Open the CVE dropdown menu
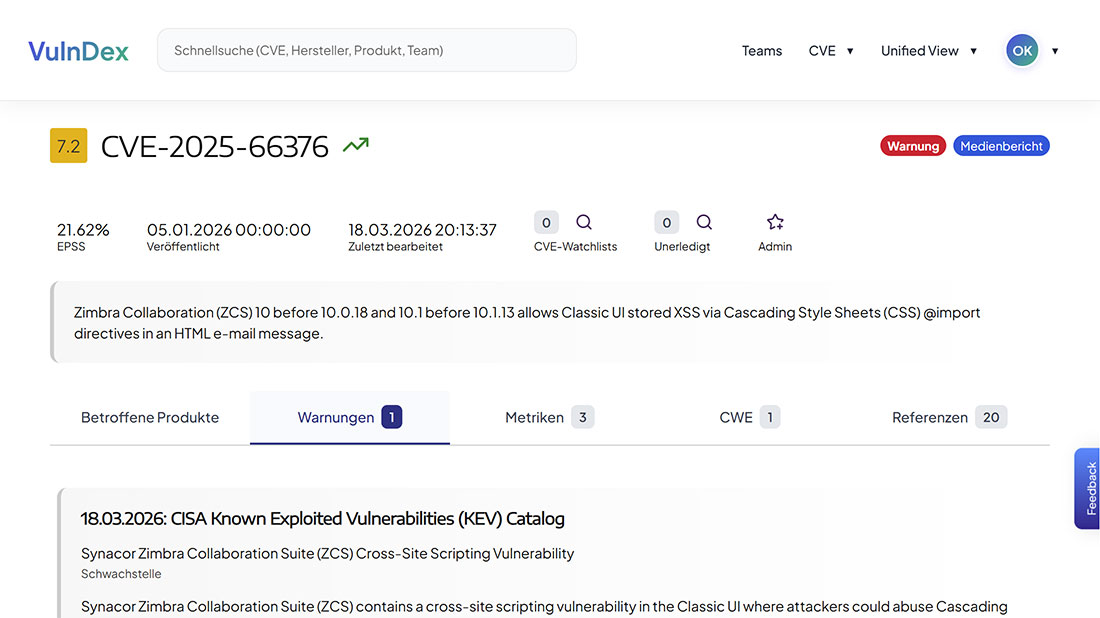This screenshot has width=1100, height=618. click(831, 51)
